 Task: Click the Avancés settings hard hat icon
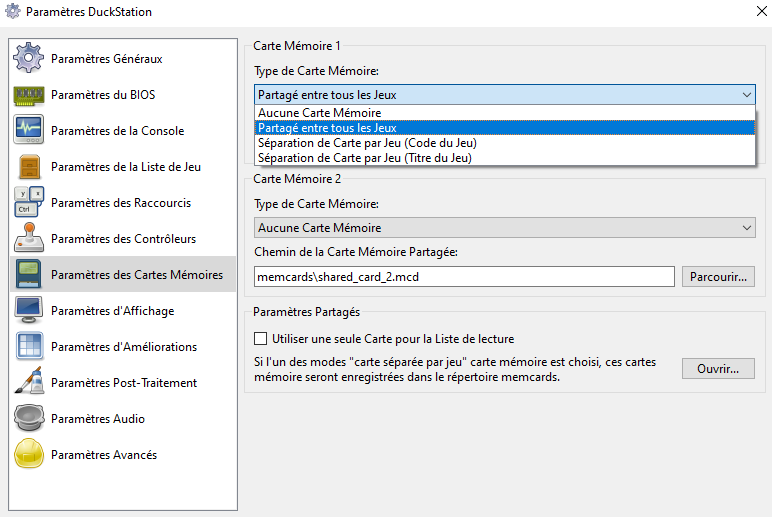28,455
